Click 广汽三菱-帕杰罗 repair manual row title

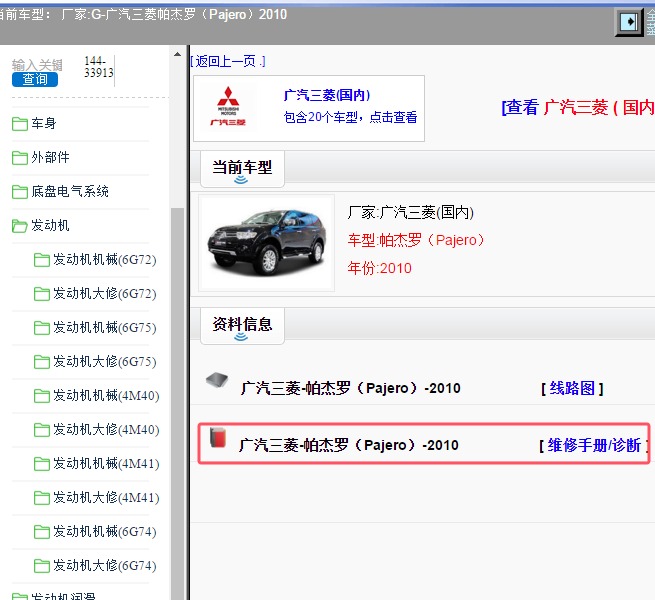point(348,445)
